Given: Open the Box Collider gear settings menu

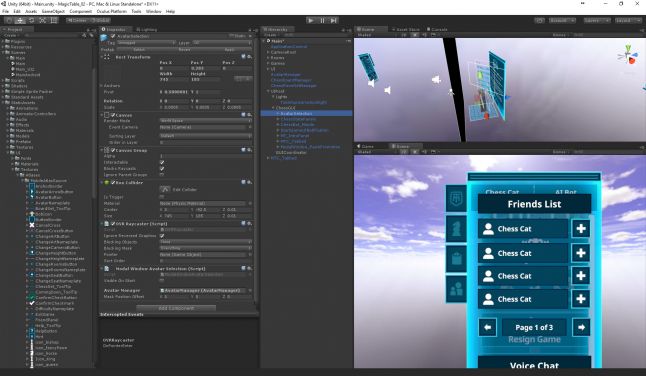Looking at the screenshot, I should point(250,182).
